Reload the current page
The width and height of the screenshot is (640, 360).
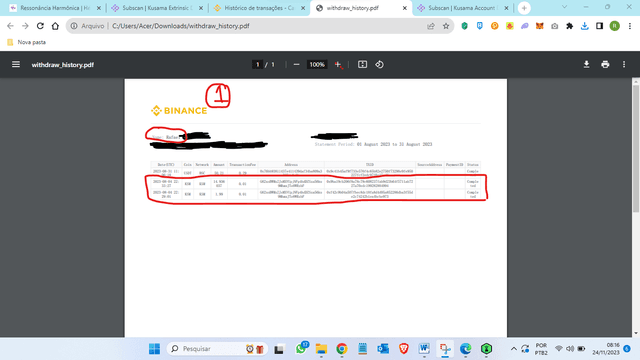coord(40,26)
